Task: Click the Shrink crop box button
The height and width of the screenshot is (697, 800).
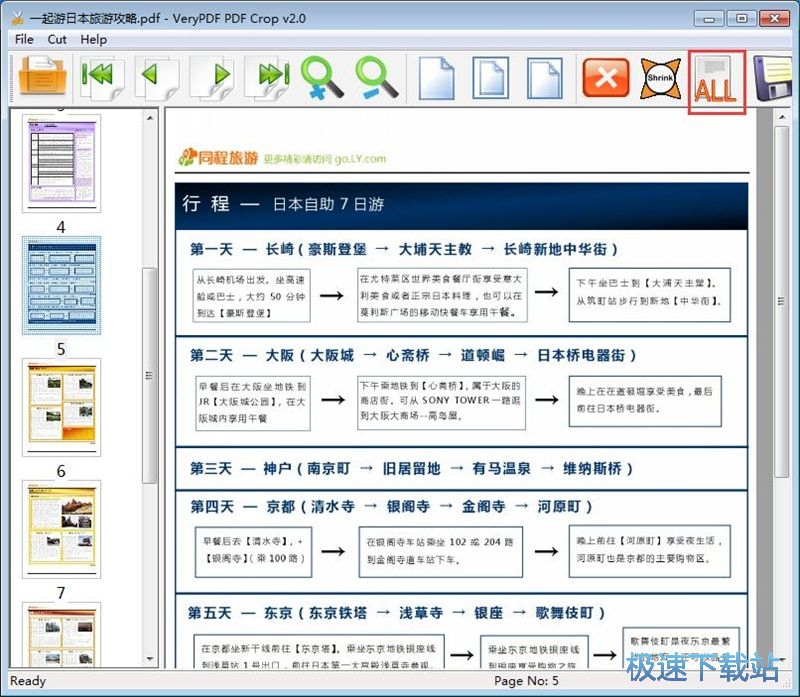Action: tap(661, 78)
